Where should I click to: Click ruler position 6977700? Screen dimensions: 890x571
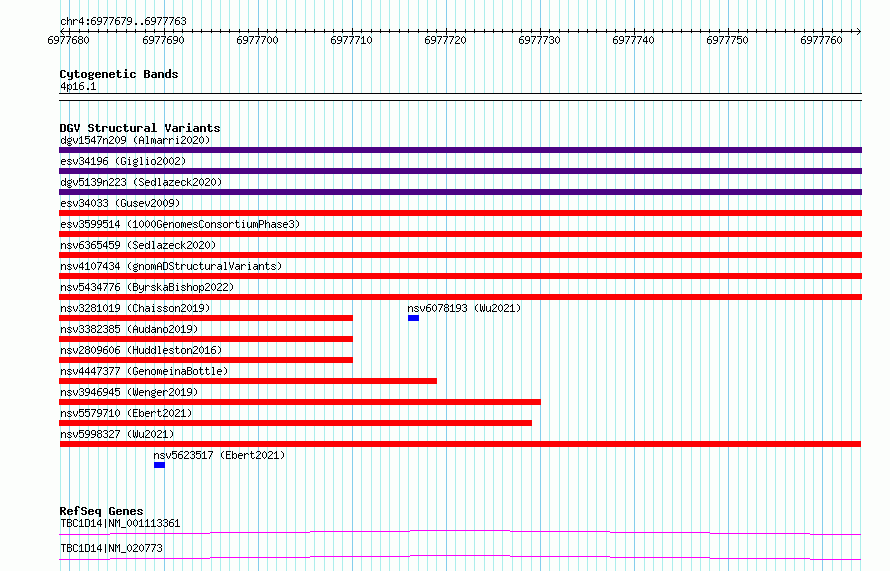(258, 41)
